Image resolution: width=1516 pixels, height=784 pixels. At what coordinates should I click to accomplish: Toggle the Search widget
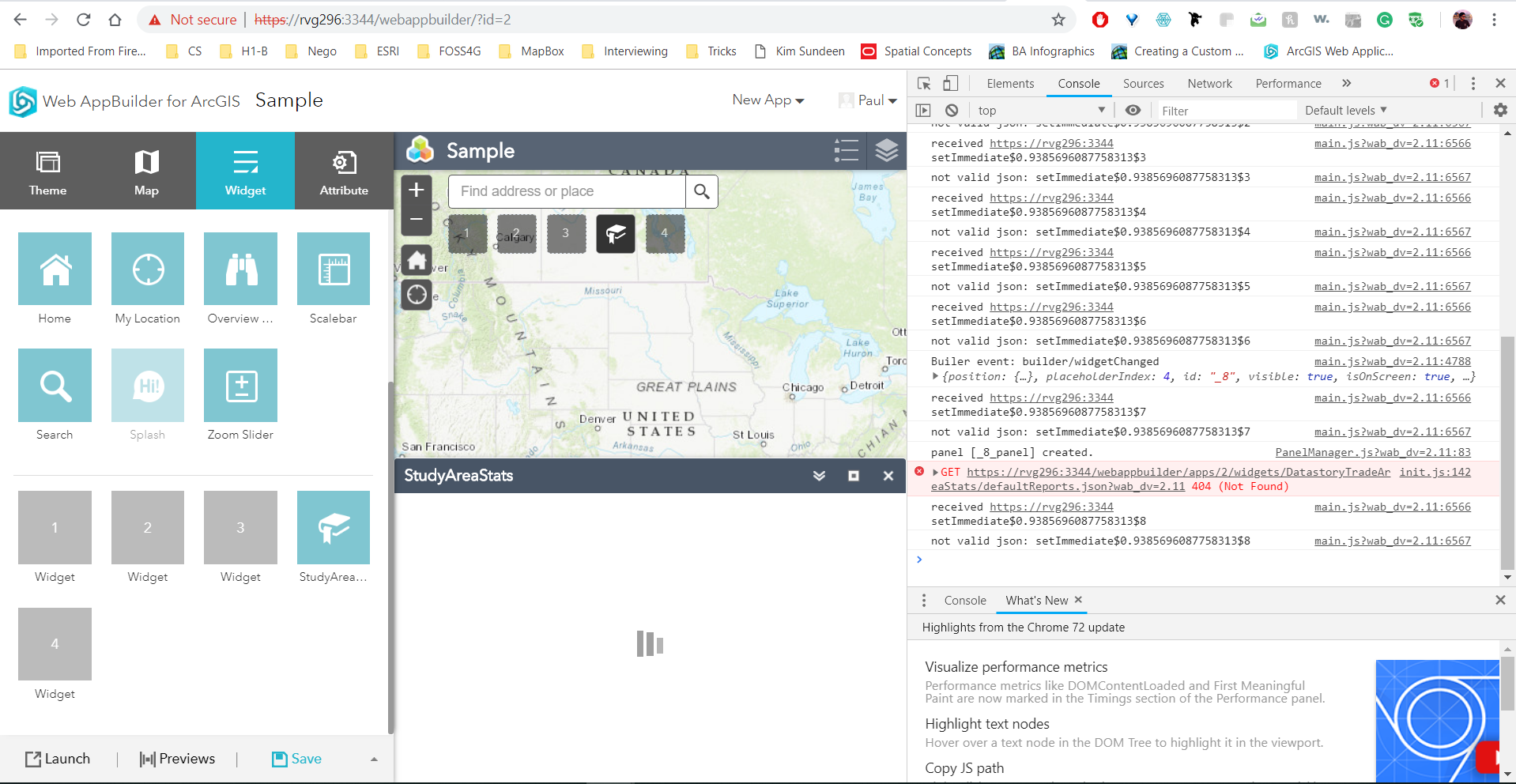(55, 385)
